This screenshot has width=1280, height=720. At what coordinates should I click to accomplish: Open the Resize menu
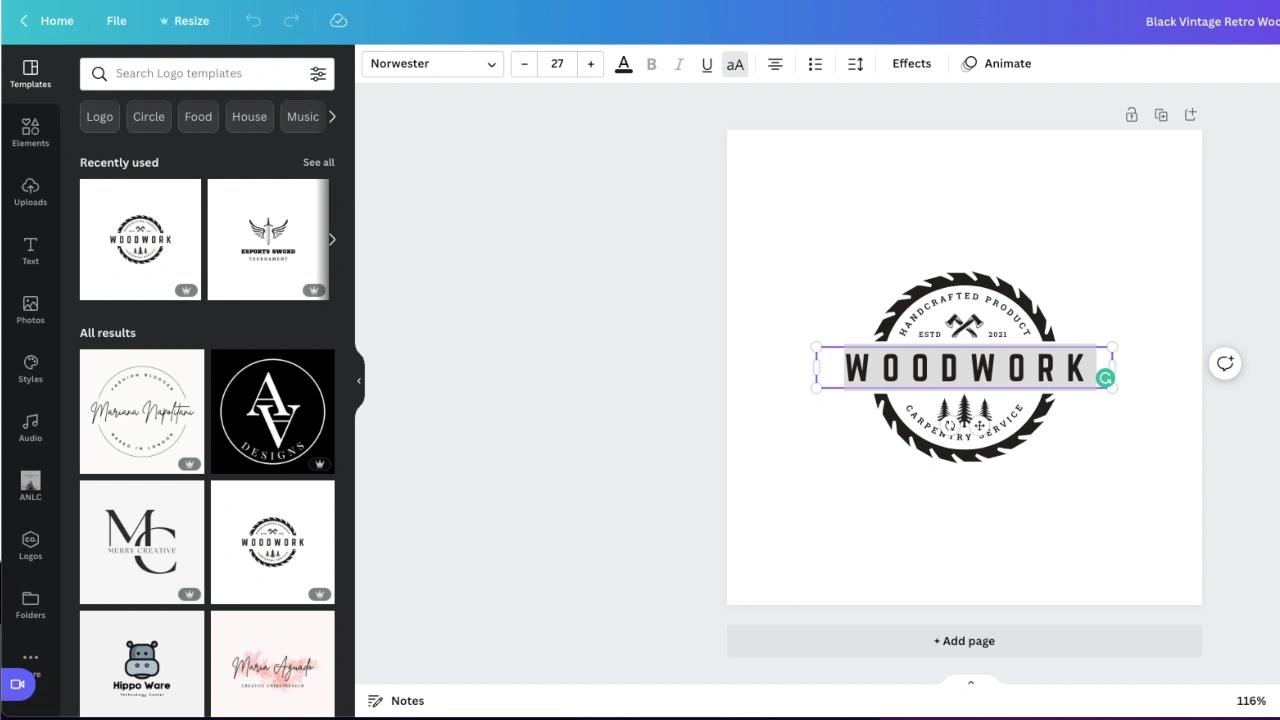(x=184, y=21)
